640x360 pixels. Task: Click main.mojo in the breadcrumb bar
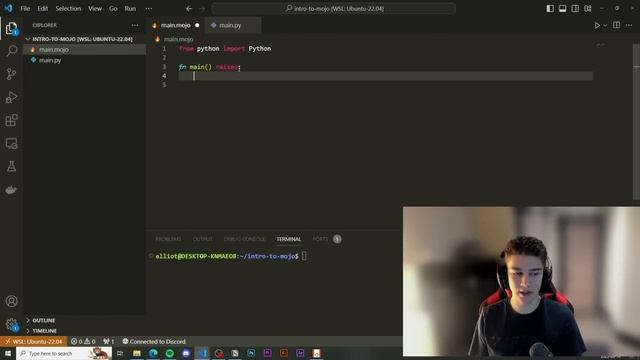point(178,40)
